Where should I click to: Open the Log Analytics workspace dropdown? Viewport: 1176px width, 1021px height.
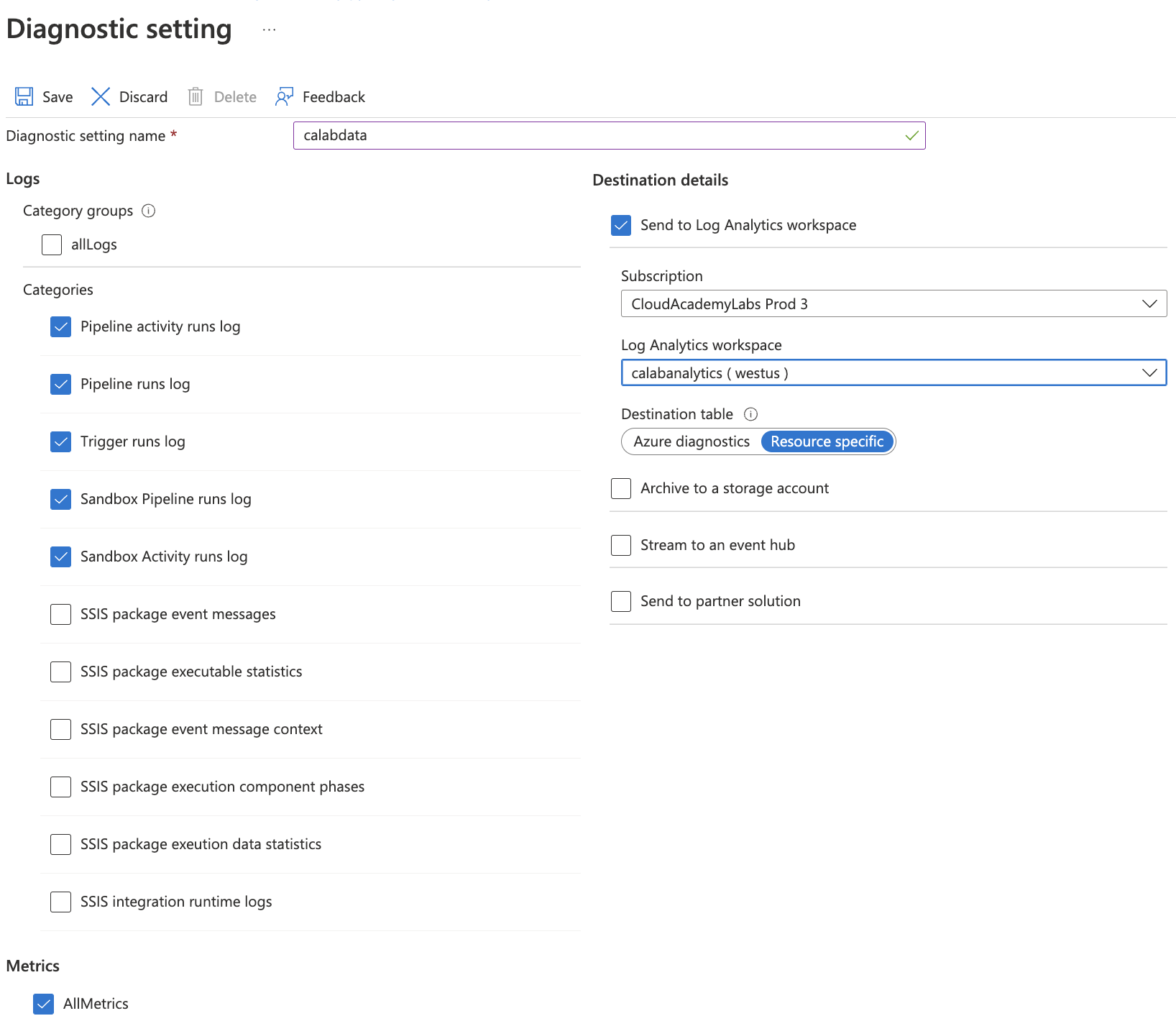pyautogui.click(x=893, y=372)
